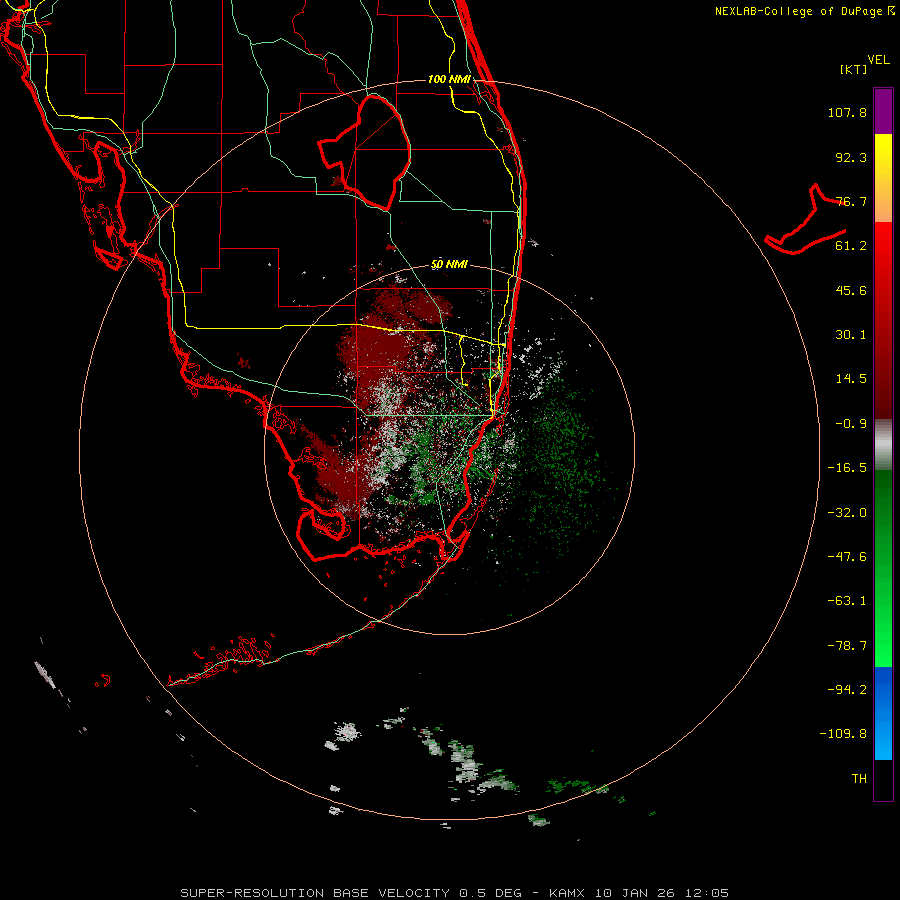Pick the blue segment of color bar
900x900 pixels.
(x=883, y=713)
